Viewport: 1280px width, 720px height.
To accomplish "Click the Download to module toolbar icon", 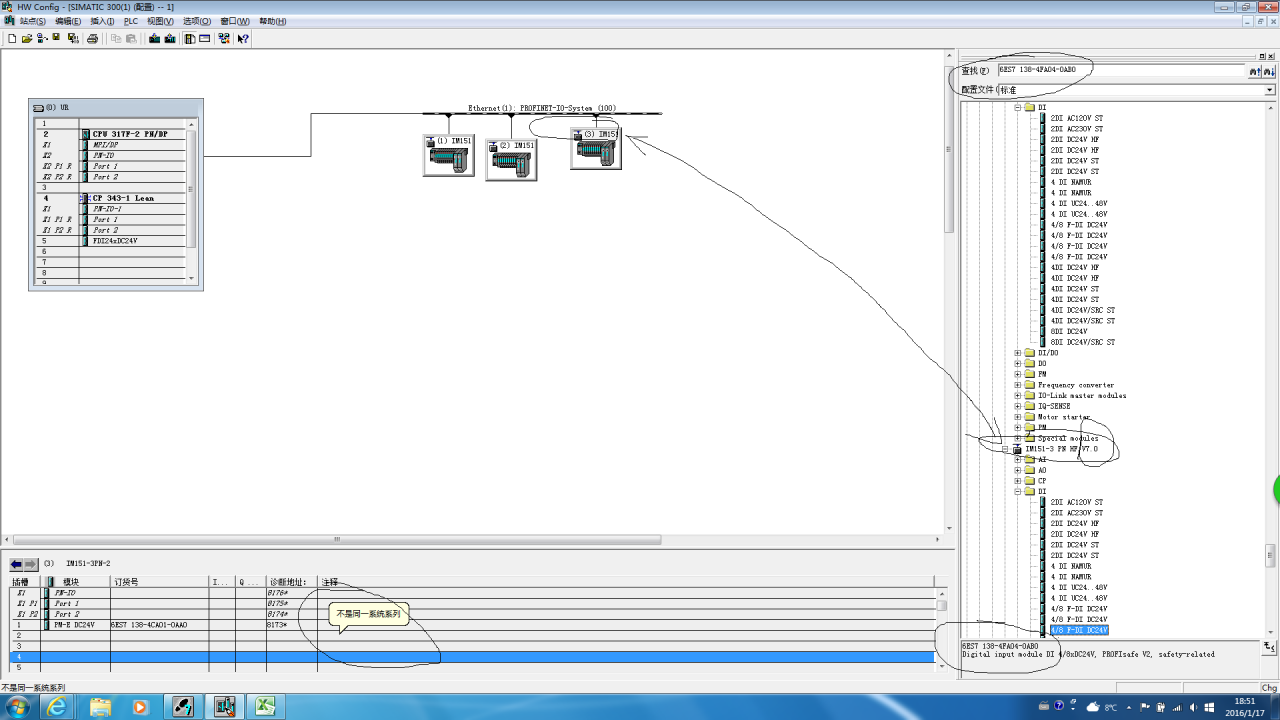I will coord(154,39).
